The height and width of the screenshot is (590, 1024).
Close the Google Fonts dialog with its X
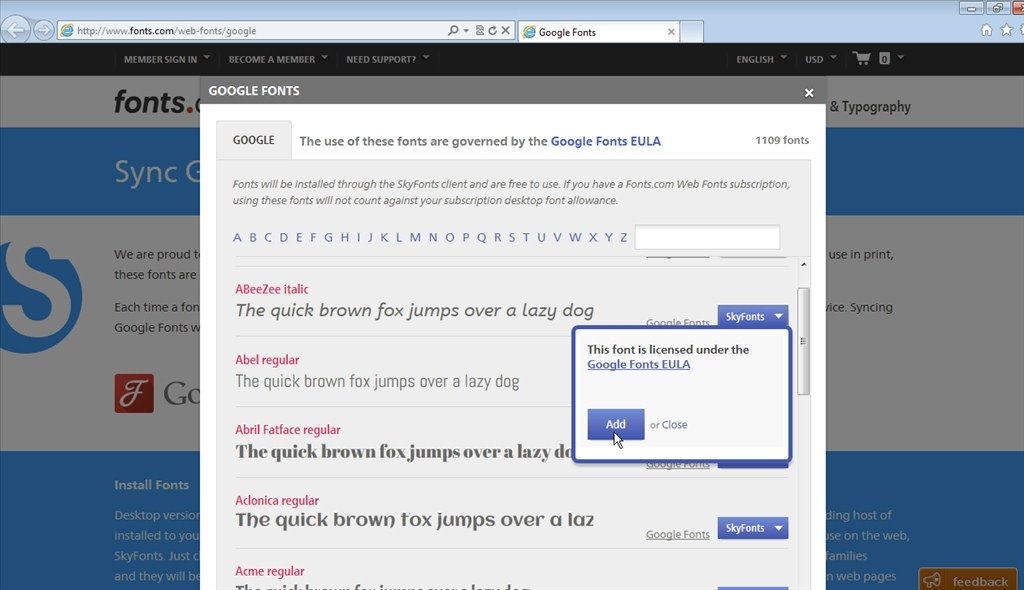click(x=809, y=93)
